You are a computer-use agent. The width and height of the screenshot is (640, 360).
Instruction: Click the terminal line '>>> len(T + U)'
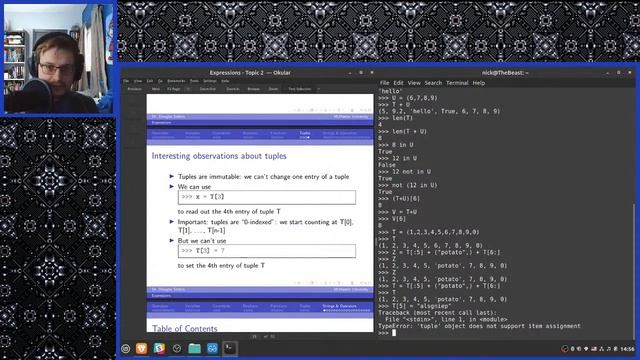click(402, 131)
